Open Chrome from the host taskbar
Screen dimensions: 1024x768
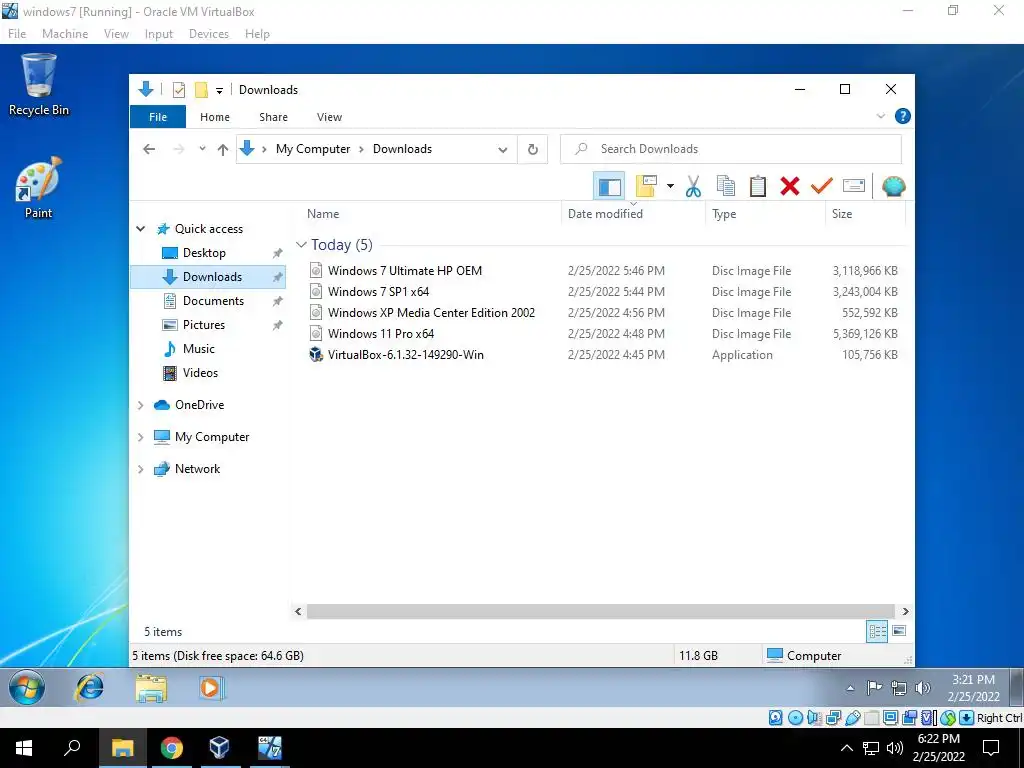point(172,748)
